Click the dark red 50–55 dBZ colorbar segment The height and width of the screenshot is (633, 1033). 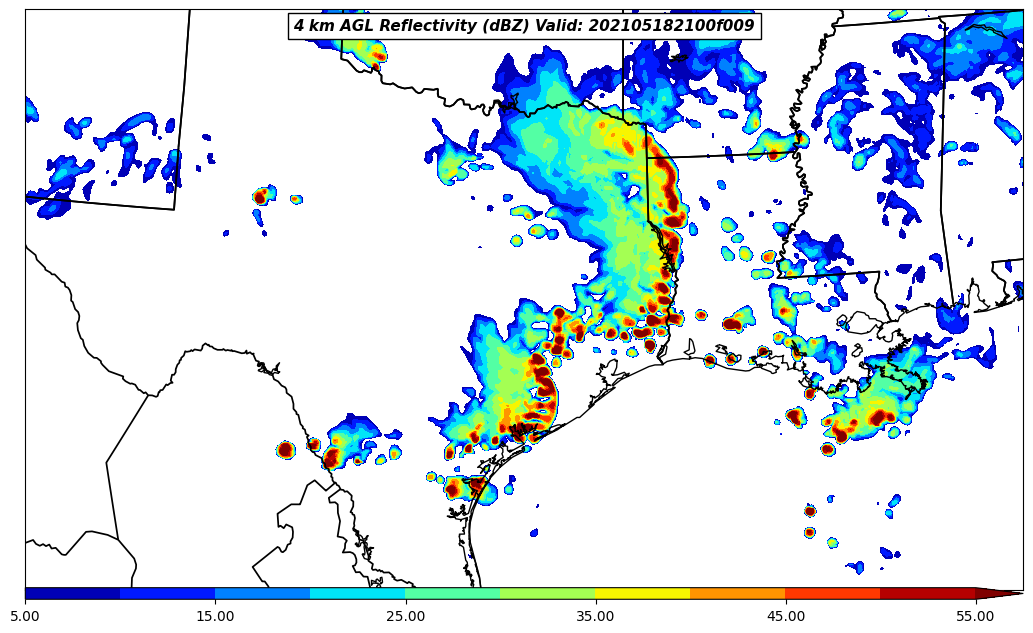point(927,593)
